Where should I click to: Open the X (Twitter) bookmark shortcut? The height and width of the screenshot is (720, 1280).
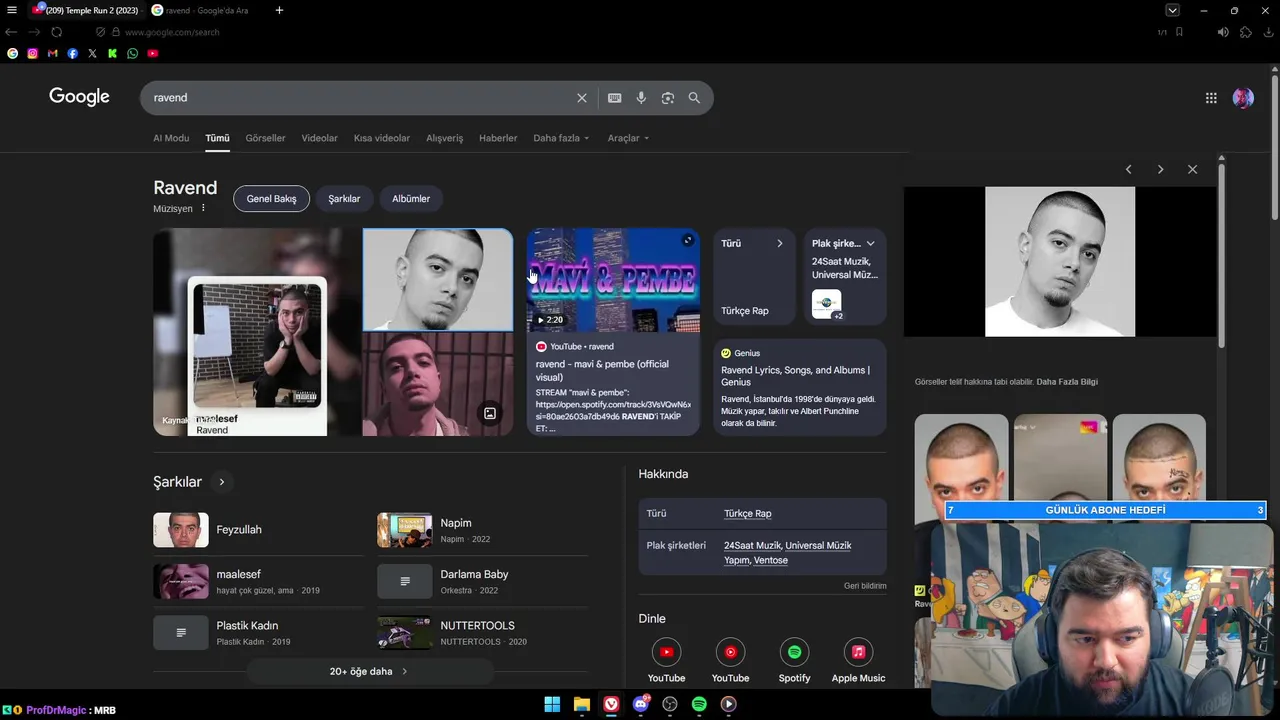92,53
